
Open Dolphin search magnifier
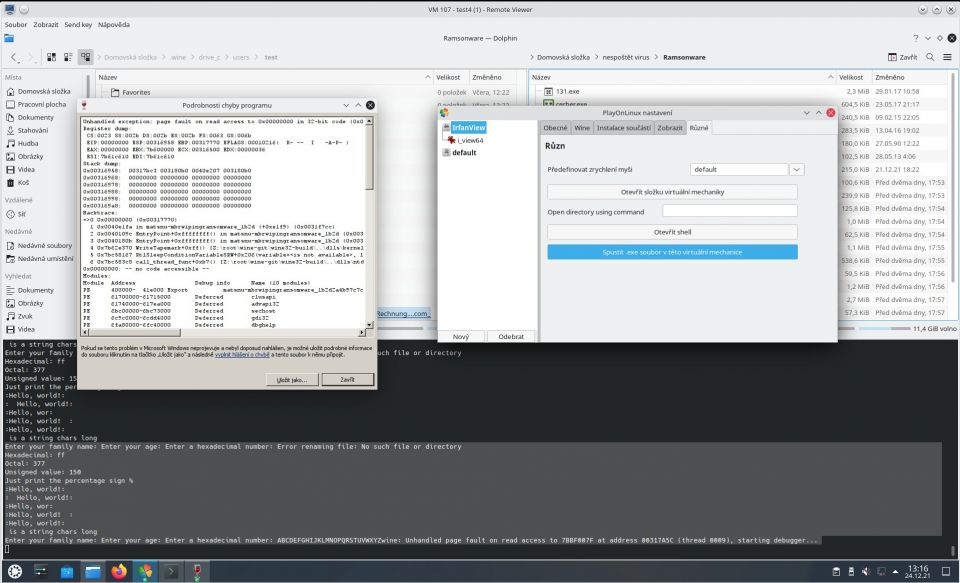coord(930,57)
